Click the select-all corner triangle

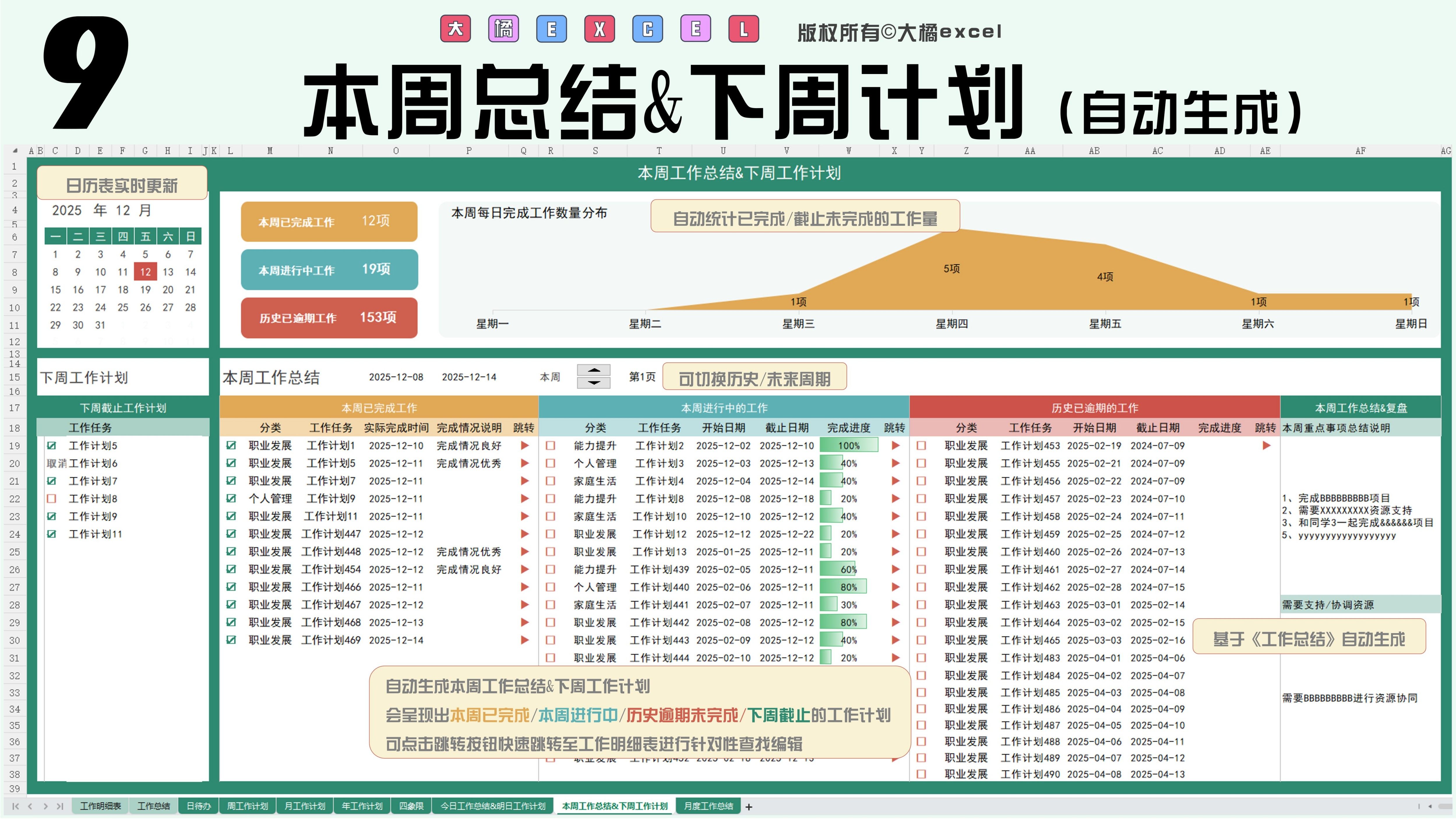point(15,151)
